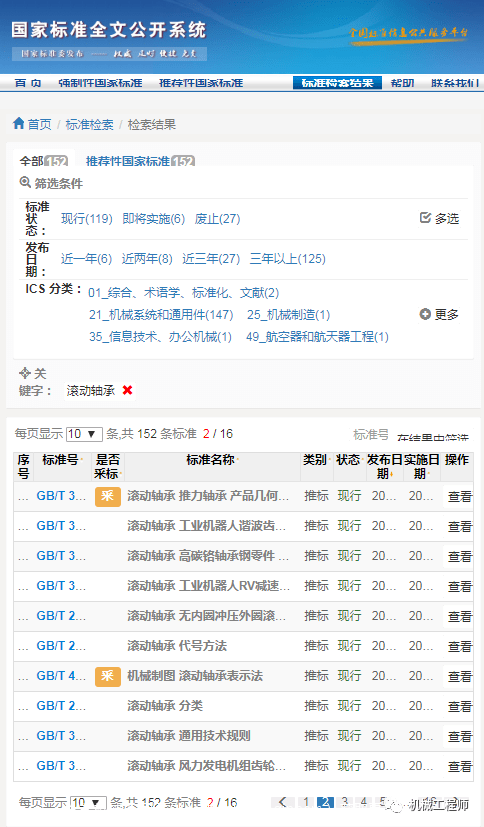Open 强制性国家标准 in navigation bar
This screenshot has height=827, width=484.
pos(100,83)
